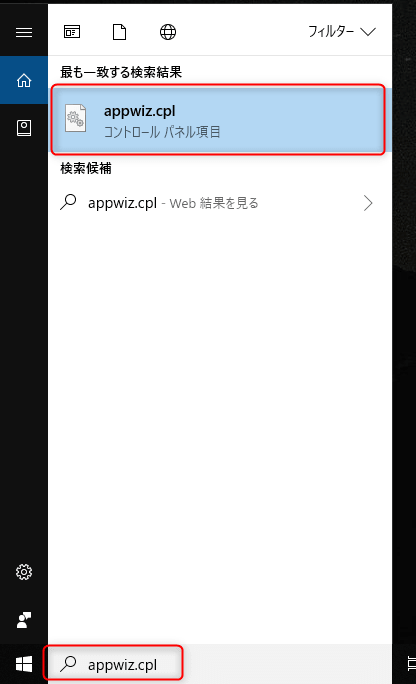
Task: Open appwiz.cpl web search suggestion
Action: point(218,203)
